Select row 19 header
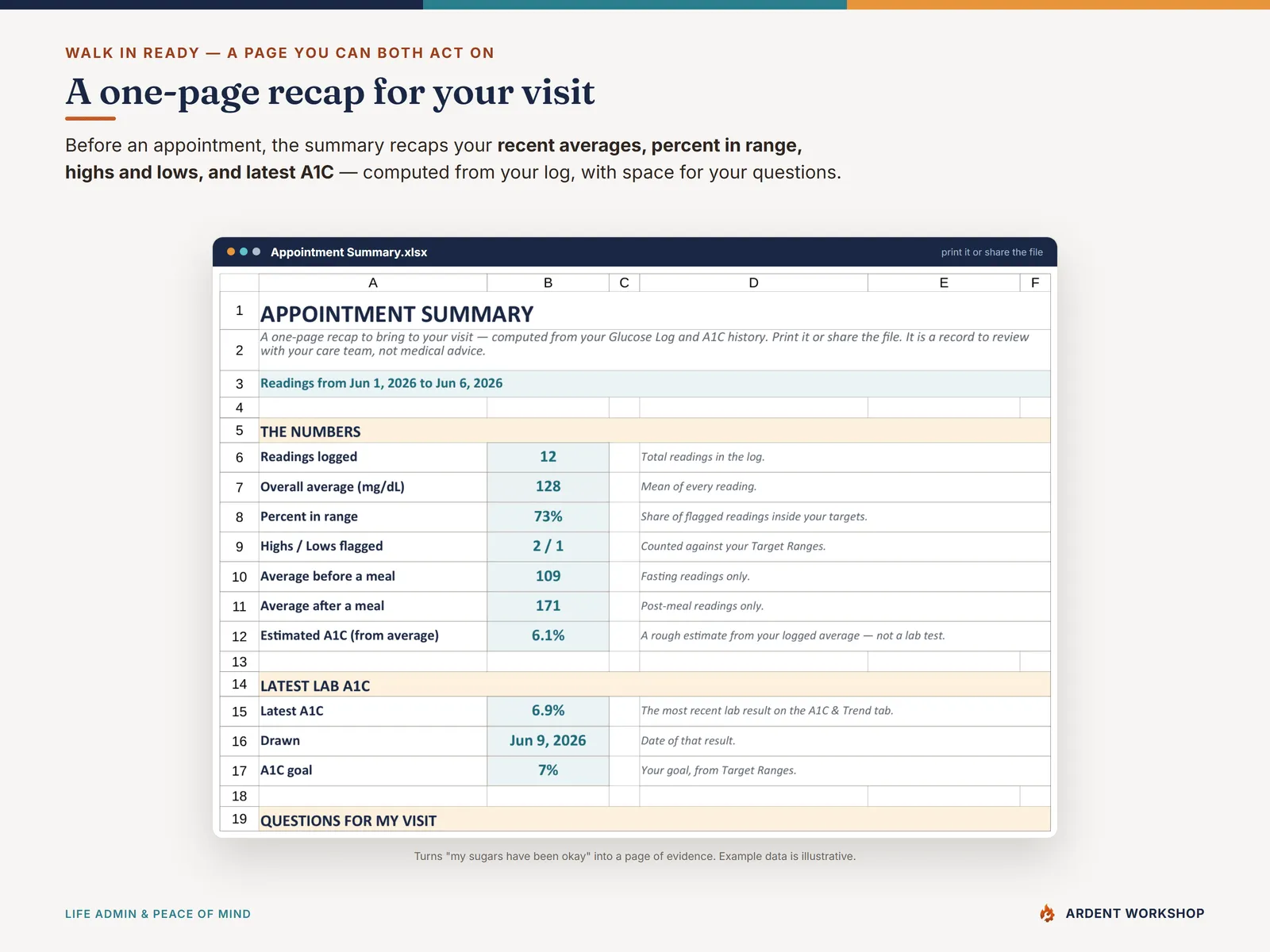1270x952 pixels. [x=239, y=819]
